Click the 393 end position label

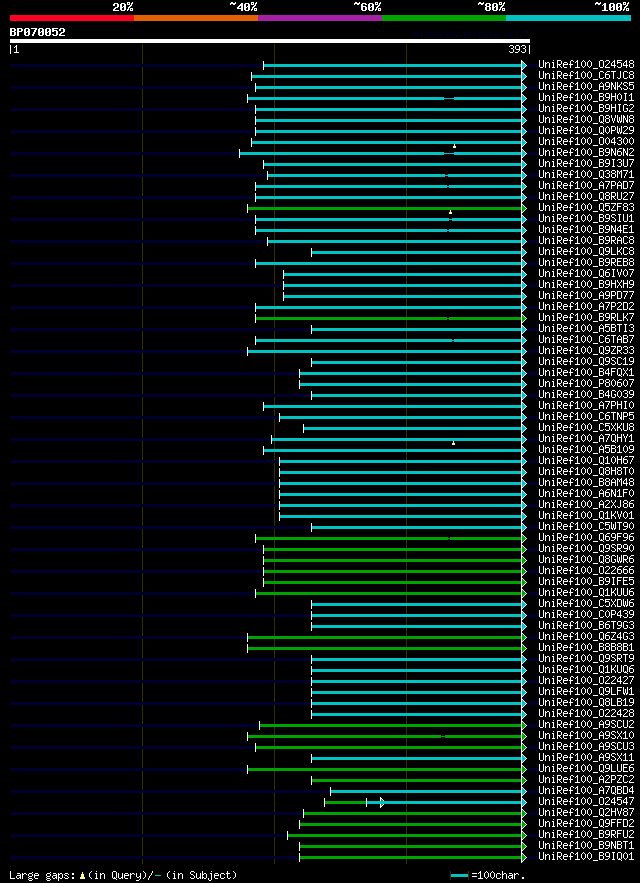[x=517, y=50]
